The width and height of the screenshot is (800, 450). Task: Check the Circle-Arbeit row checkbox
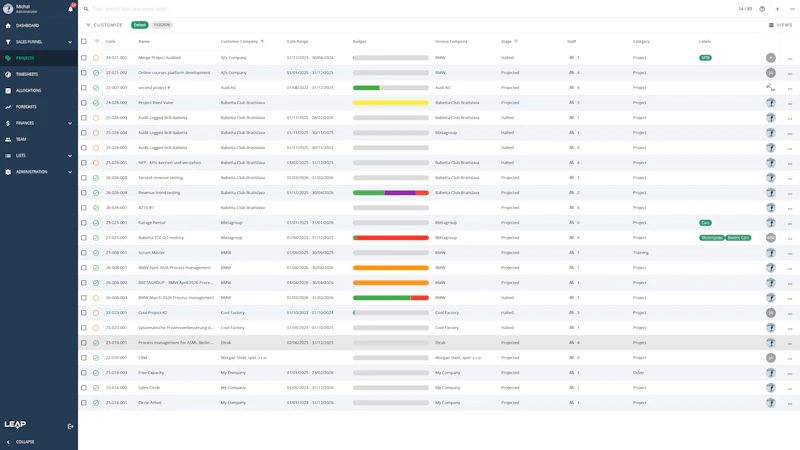click(84, 403)
